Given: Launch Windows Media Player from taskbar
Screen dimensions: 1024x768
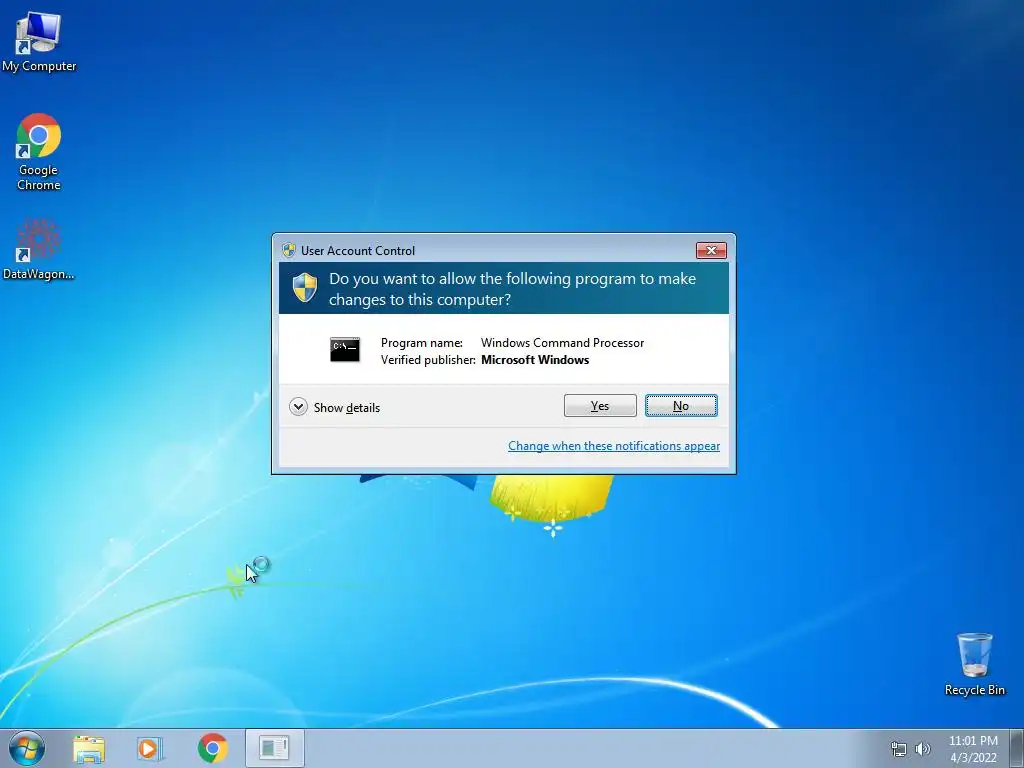Looking at the screenshot, I should pyautogui.click(x=150, y=749).
